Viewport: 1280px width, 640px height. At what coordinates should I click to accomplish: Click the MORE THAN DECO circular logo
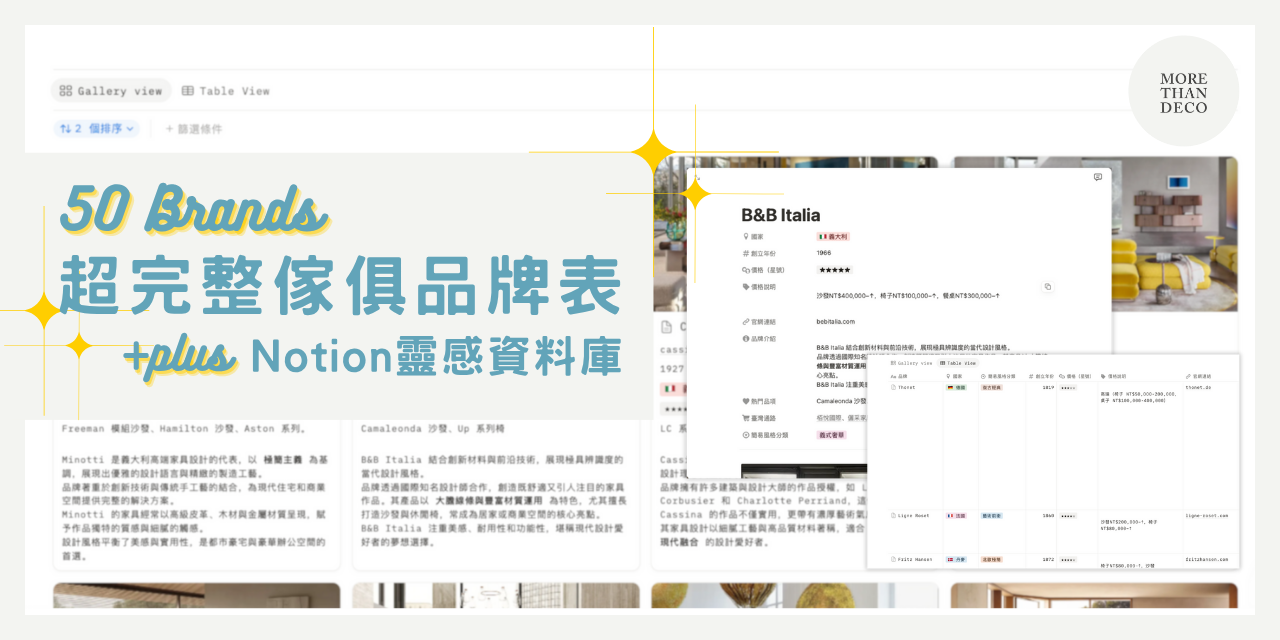point(1184,91)
